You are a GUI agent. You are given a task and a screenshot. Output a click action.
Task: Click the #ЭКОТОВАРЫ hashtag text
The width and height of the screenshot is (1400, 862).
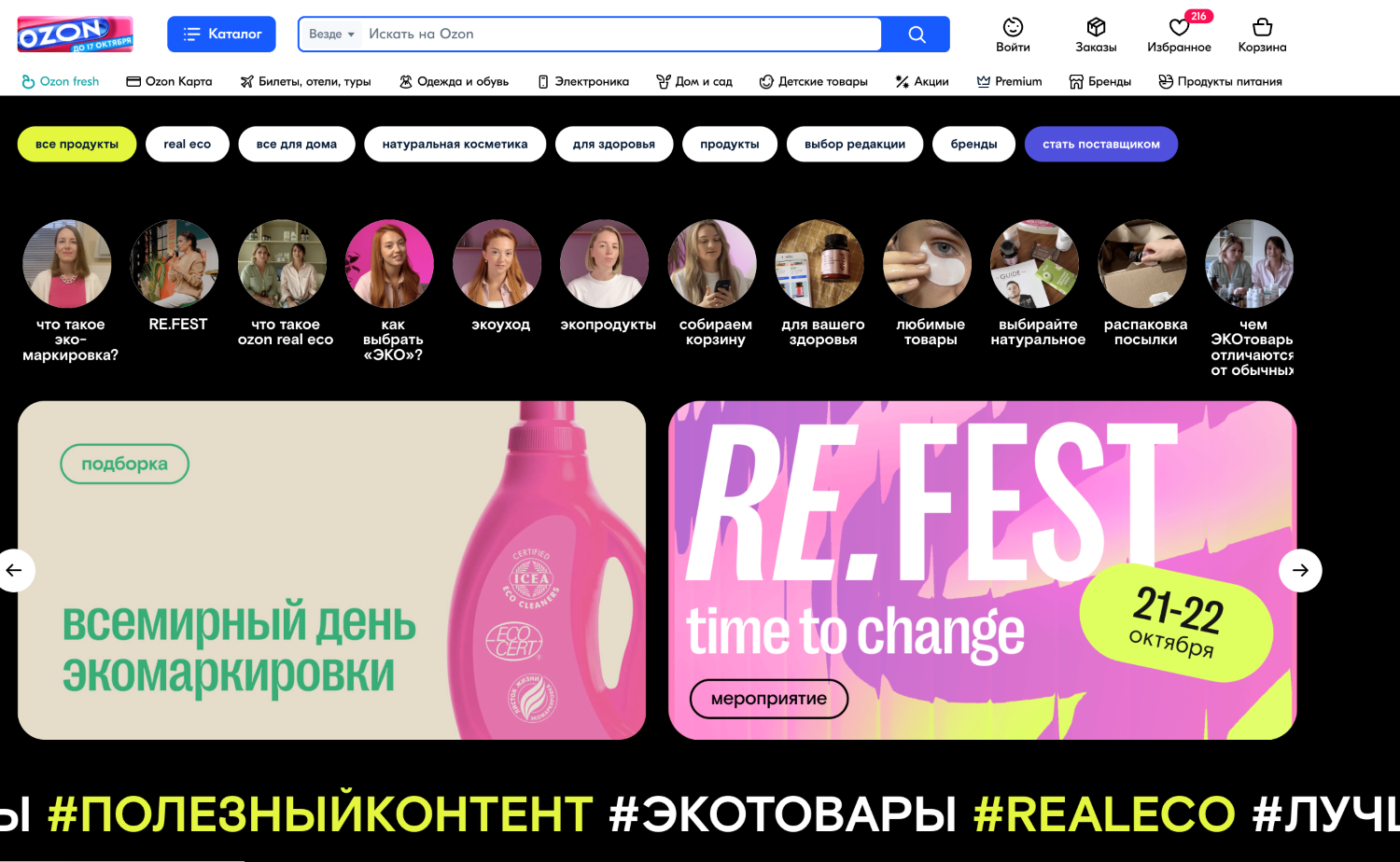tap(782, 813)
